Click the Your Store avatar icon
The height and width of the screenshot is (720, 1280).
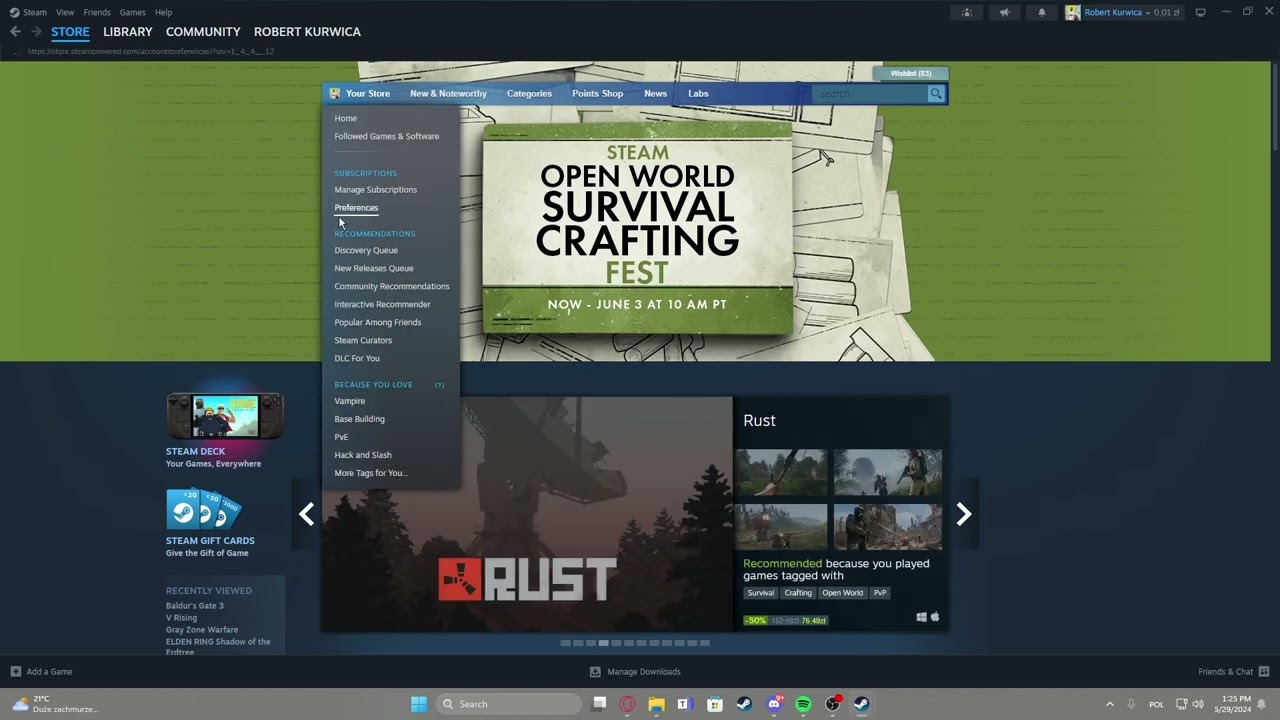[x=335, y=94]
